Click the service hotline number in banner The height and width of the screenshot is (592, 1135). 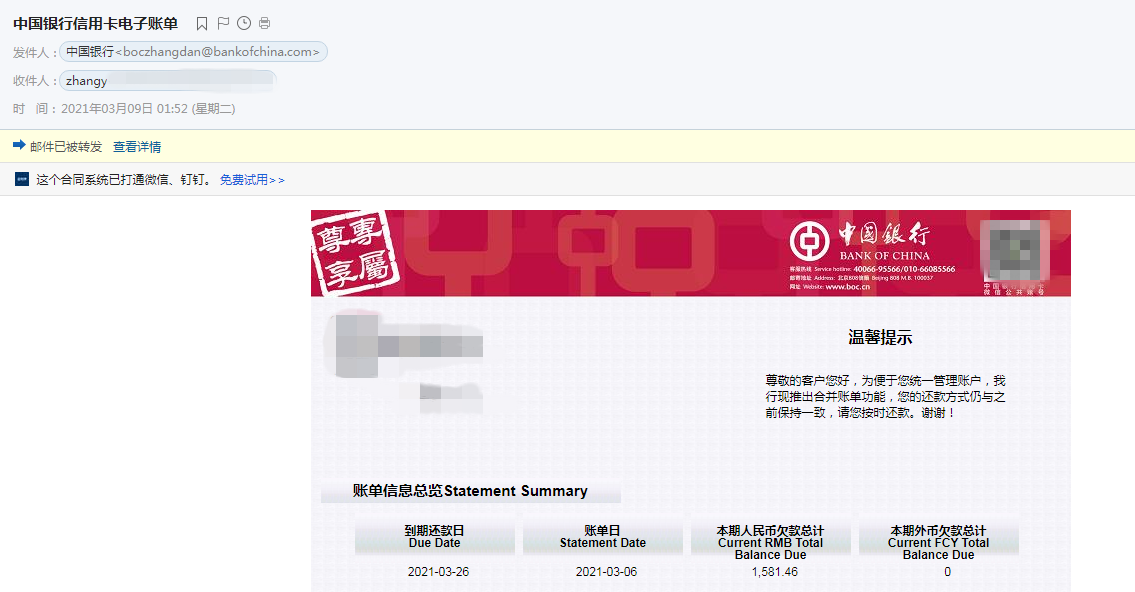coord(904,269)
